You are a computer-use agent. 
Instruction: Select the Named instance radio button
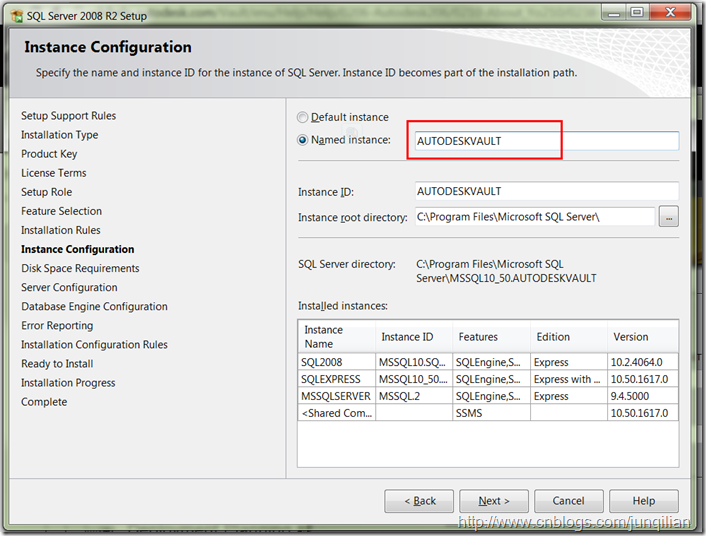pos(303,140)
